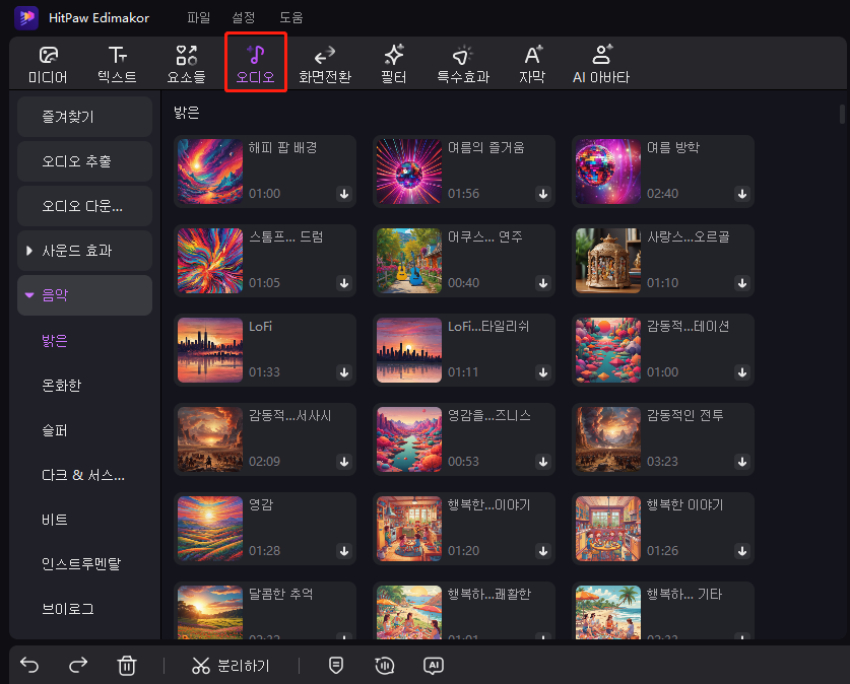Open the 미디어 (Media) panel
This screenshot has height=684, width=850.
48,64
